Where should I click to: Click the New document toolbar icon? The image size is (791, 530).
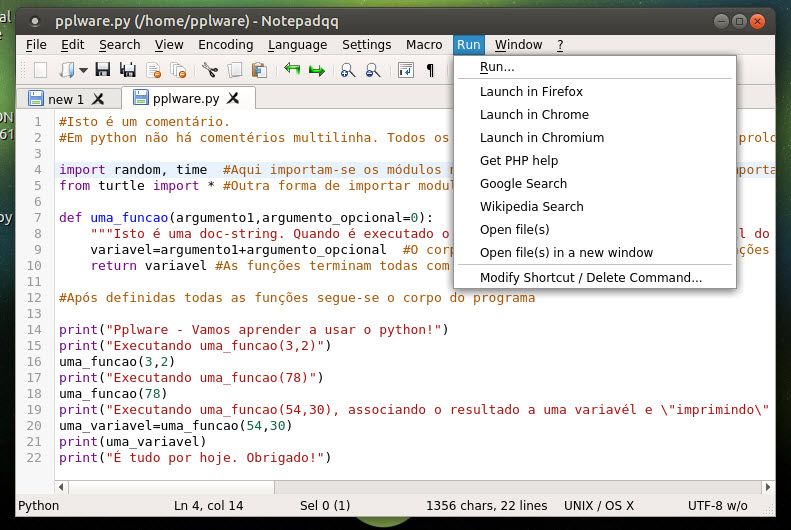tap(41, 70)
